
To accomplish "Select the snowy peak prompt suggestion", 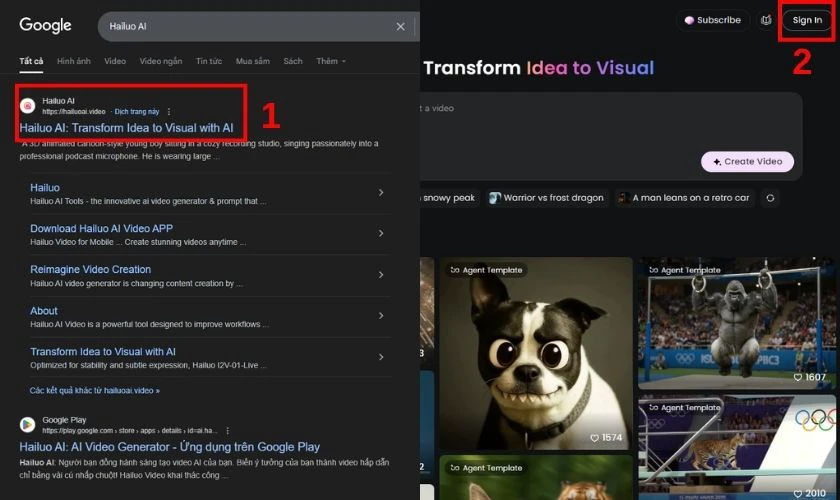I will point(449,198).
